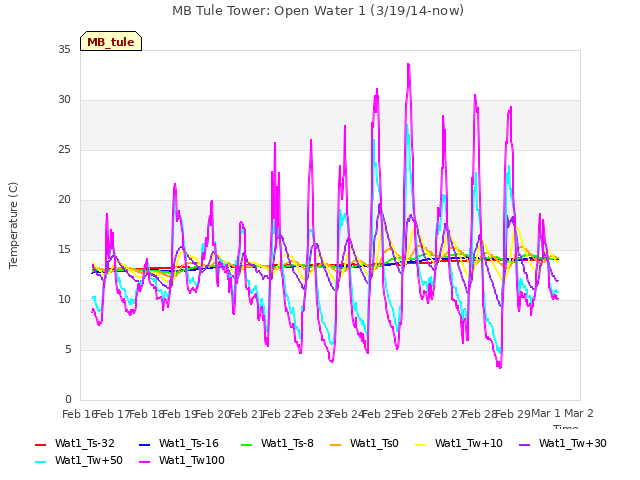
Task: Select the Wat1_Tw+30 legend label
Action: [573, 444]
